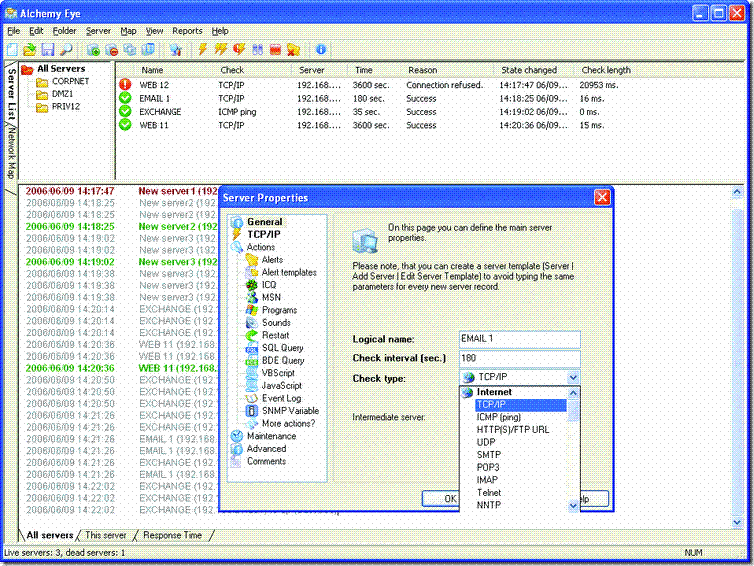Viewport: 754px width, 566px height.
Task: Click the Add server toolbar icon
Action: tap(93, 50)
